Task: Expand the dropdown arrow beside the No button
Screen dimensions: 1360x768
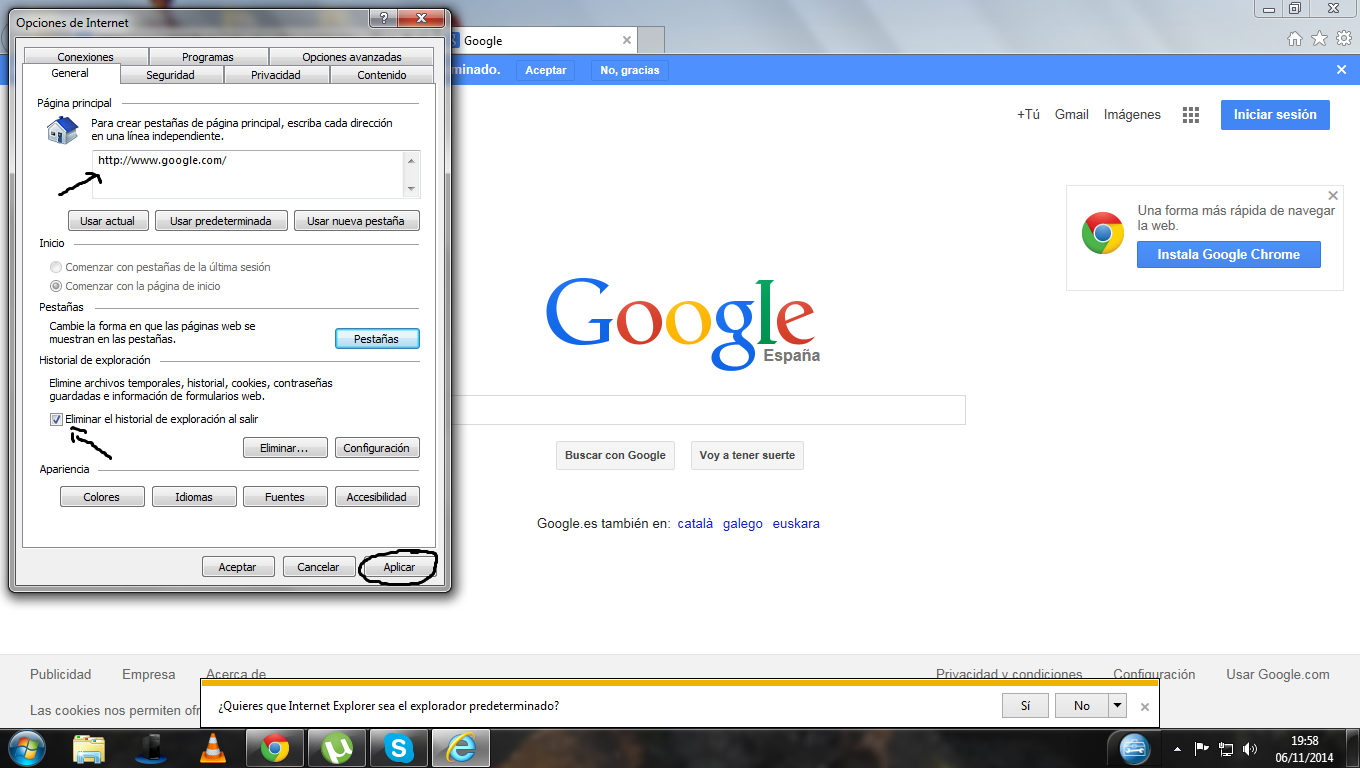Action: coord(1117,706)
